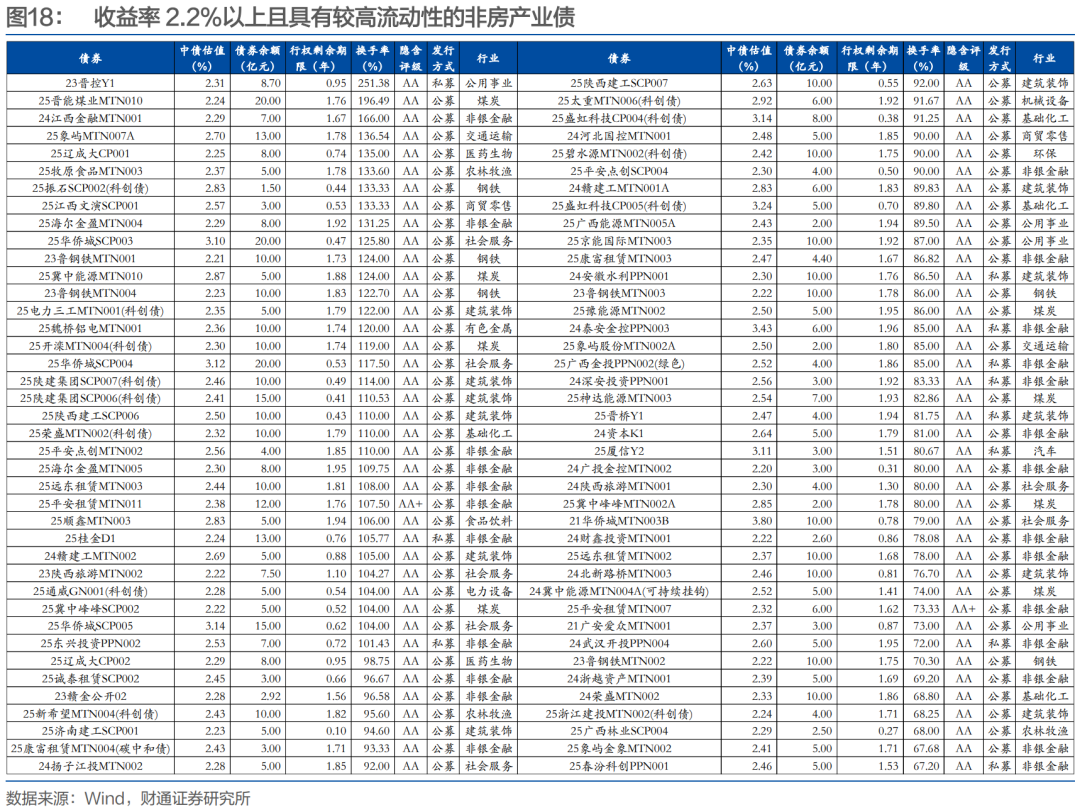Click 25电力三工MTN001(科创债) cell

point(90,311)
